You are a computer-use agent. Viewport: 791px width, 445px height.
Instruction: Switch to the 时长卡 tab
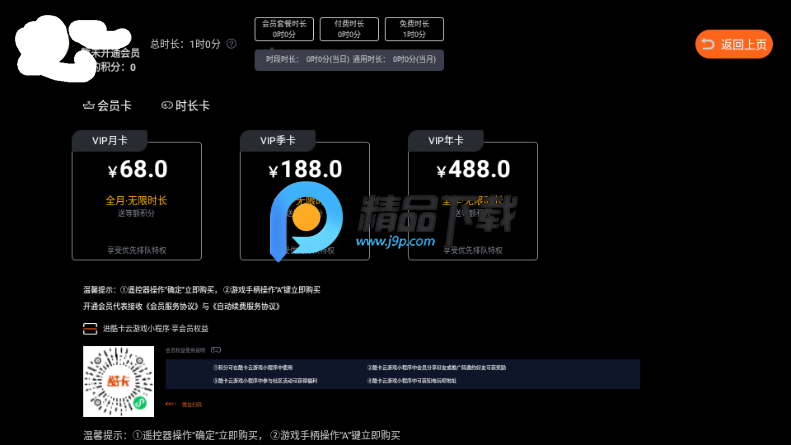click(185, 105)
